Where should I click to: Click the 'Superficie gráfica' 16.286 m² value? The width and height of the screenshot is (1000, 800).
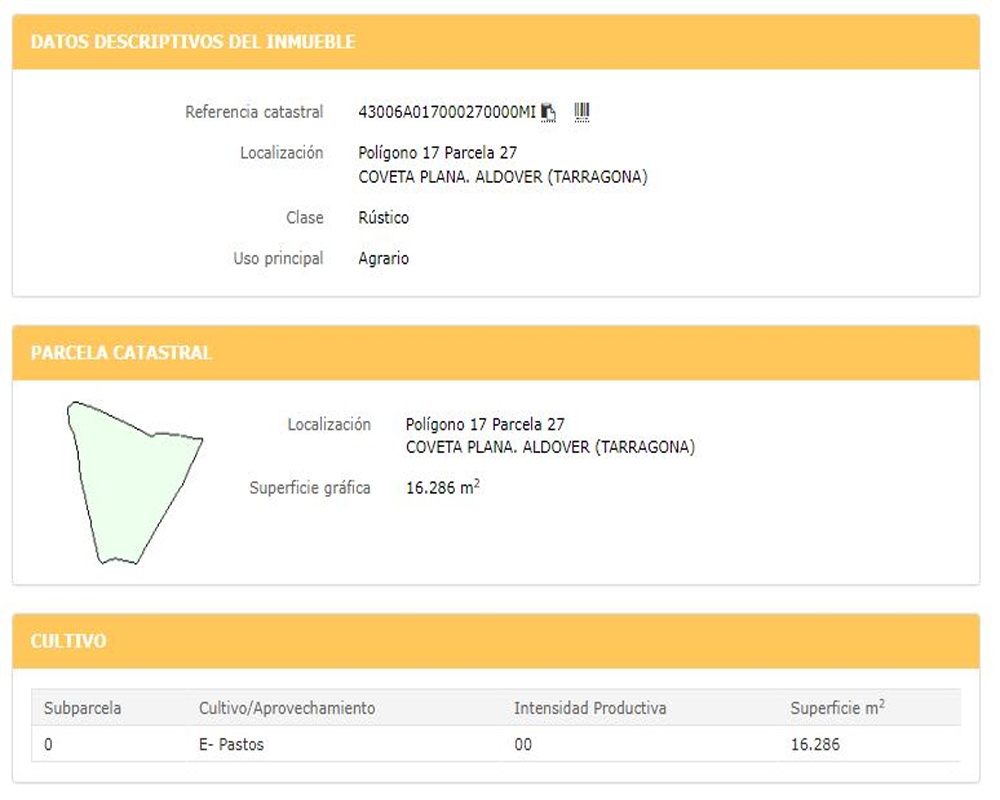(443, 489)
